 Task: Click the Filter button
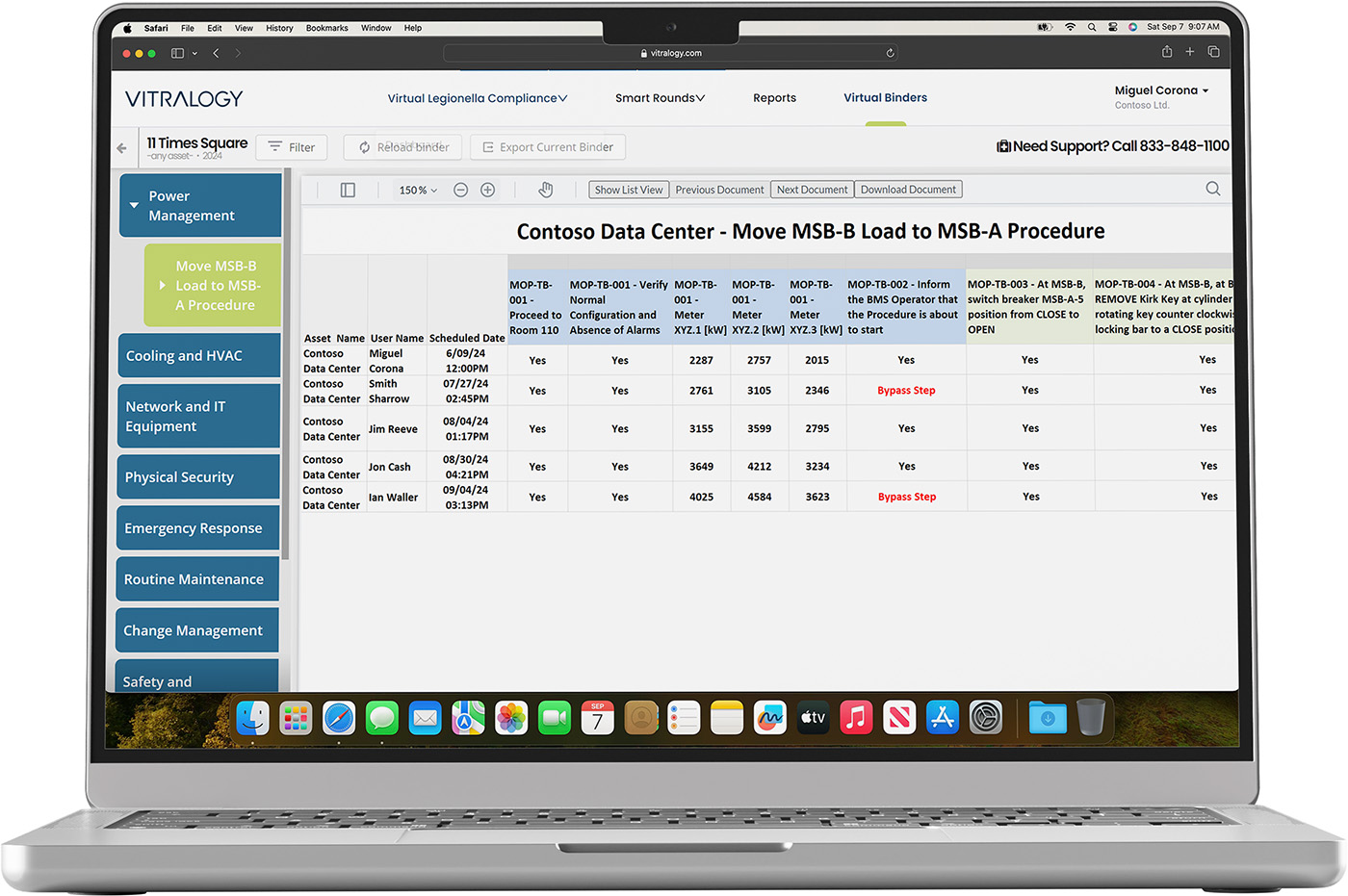292,147
